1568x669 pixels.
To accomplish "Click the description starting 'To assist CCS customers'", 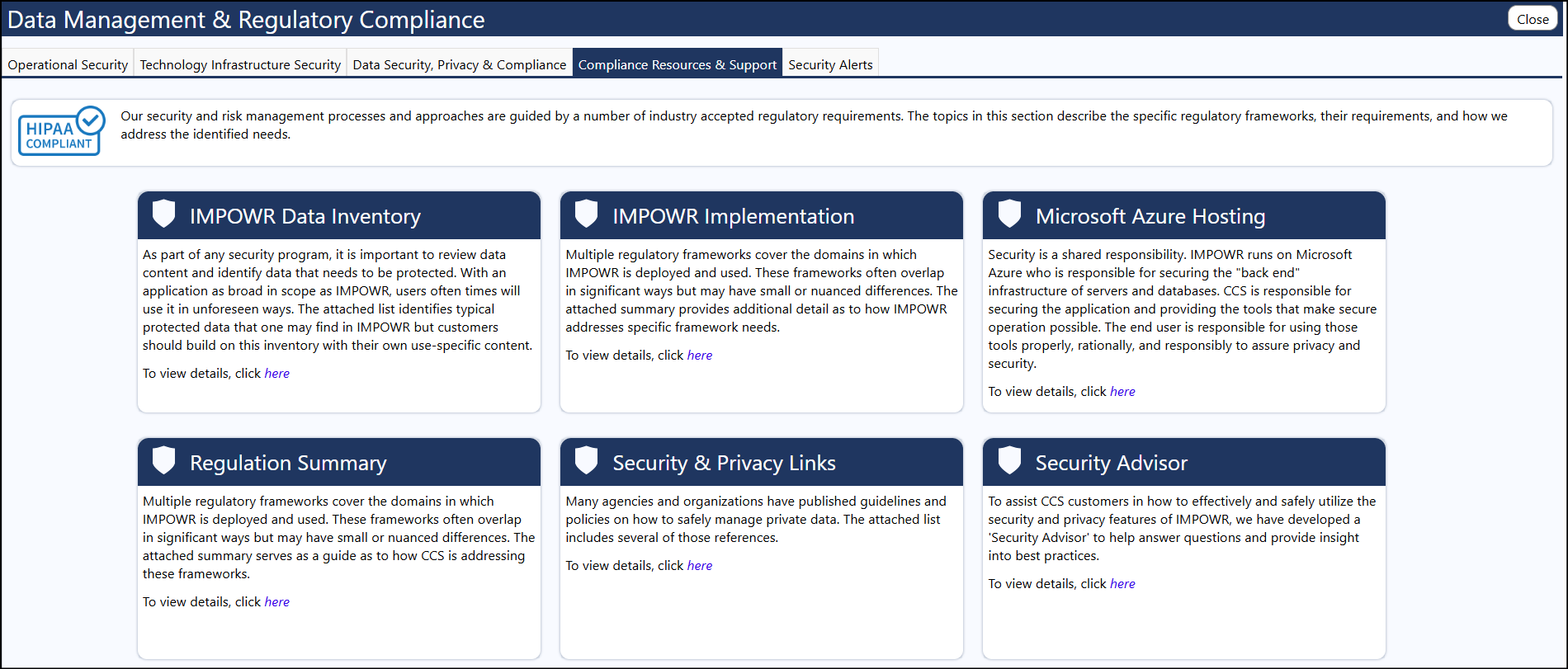I will (1182, 529).
